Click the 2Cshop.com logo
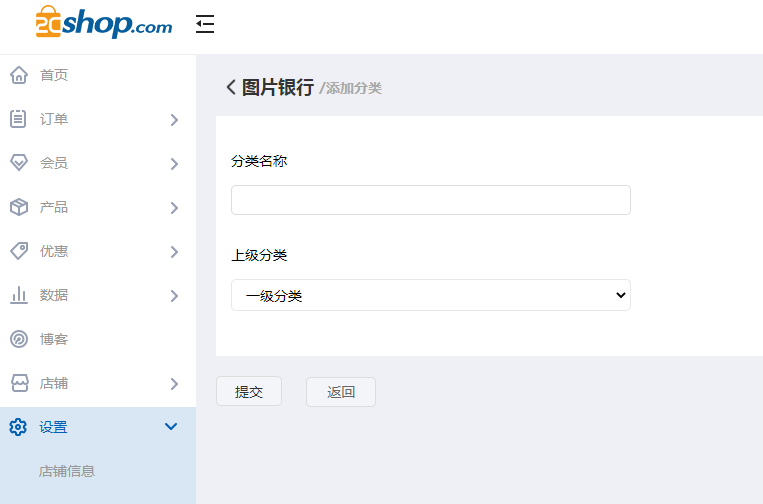The width and height of the screenshot is (763, 504). point(103,24)
